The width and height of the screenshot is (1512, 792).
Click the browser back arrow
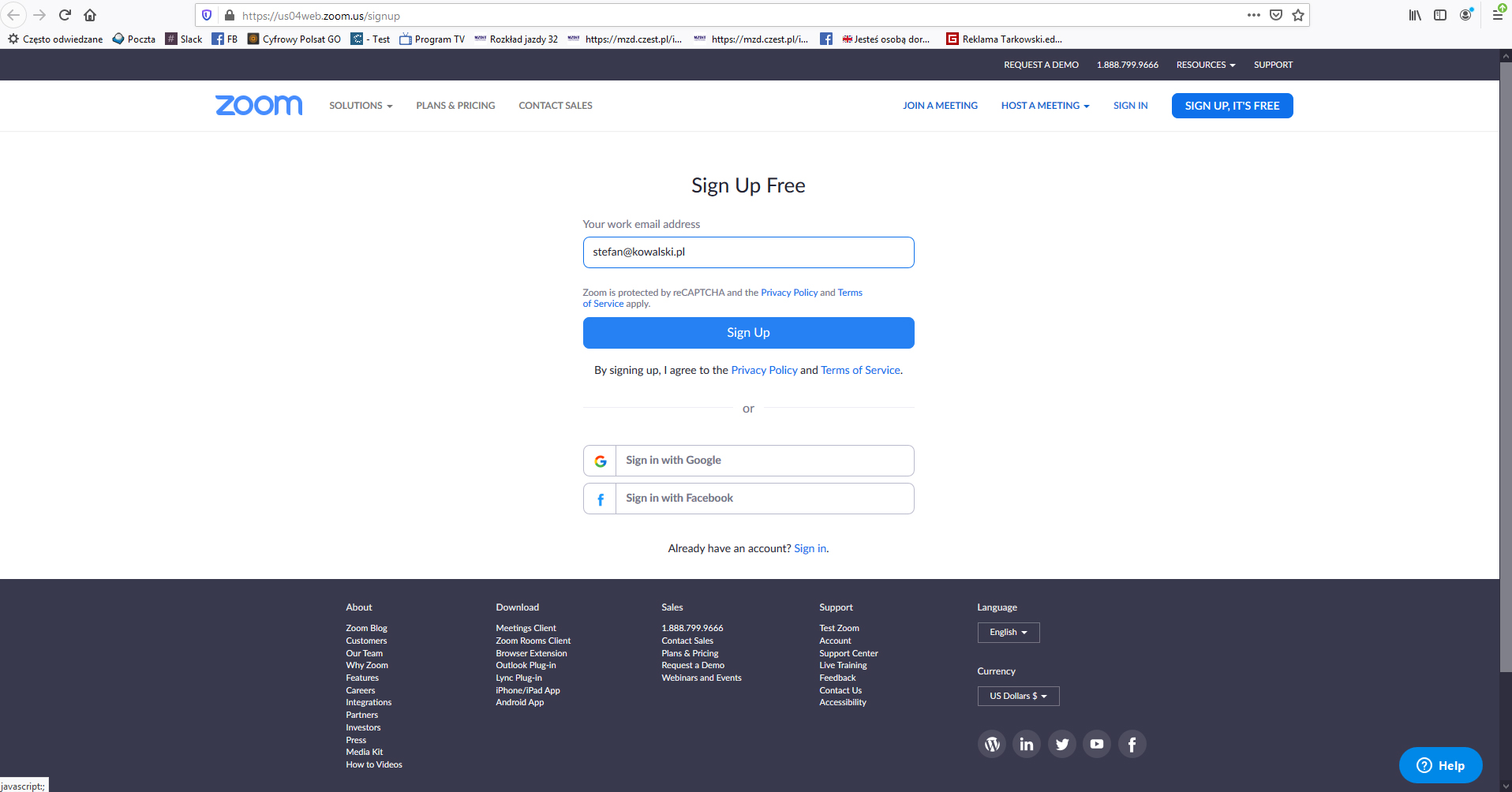pos(13,15)
